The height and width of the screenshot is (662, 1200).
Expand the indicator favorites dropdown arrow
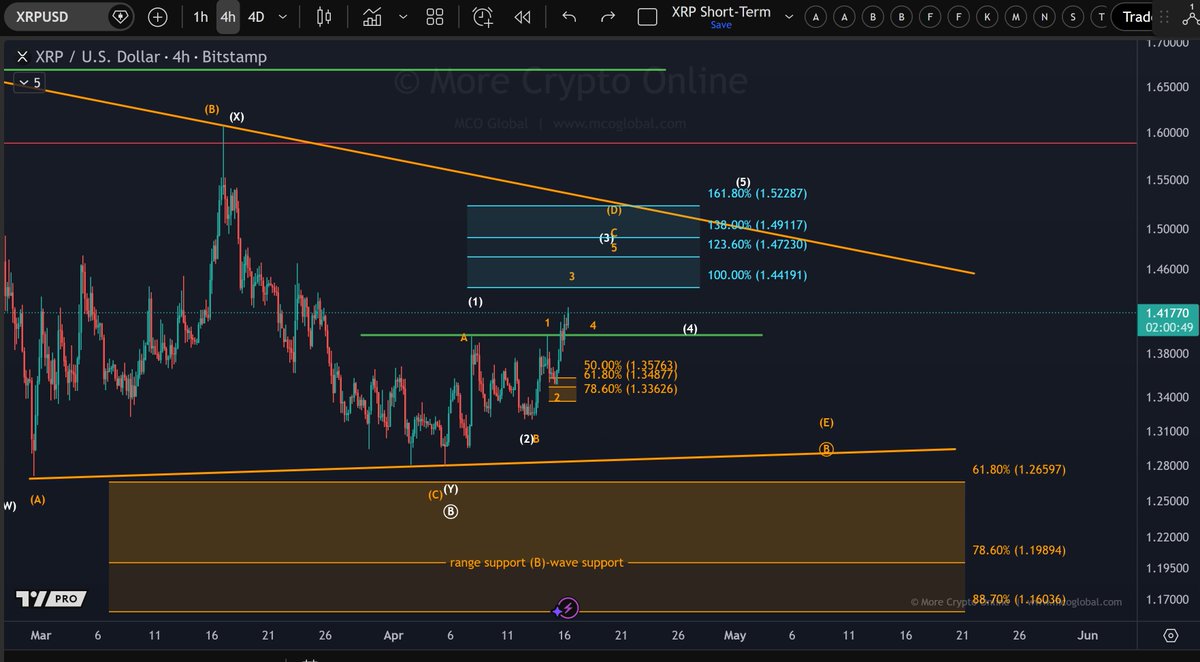402,17
